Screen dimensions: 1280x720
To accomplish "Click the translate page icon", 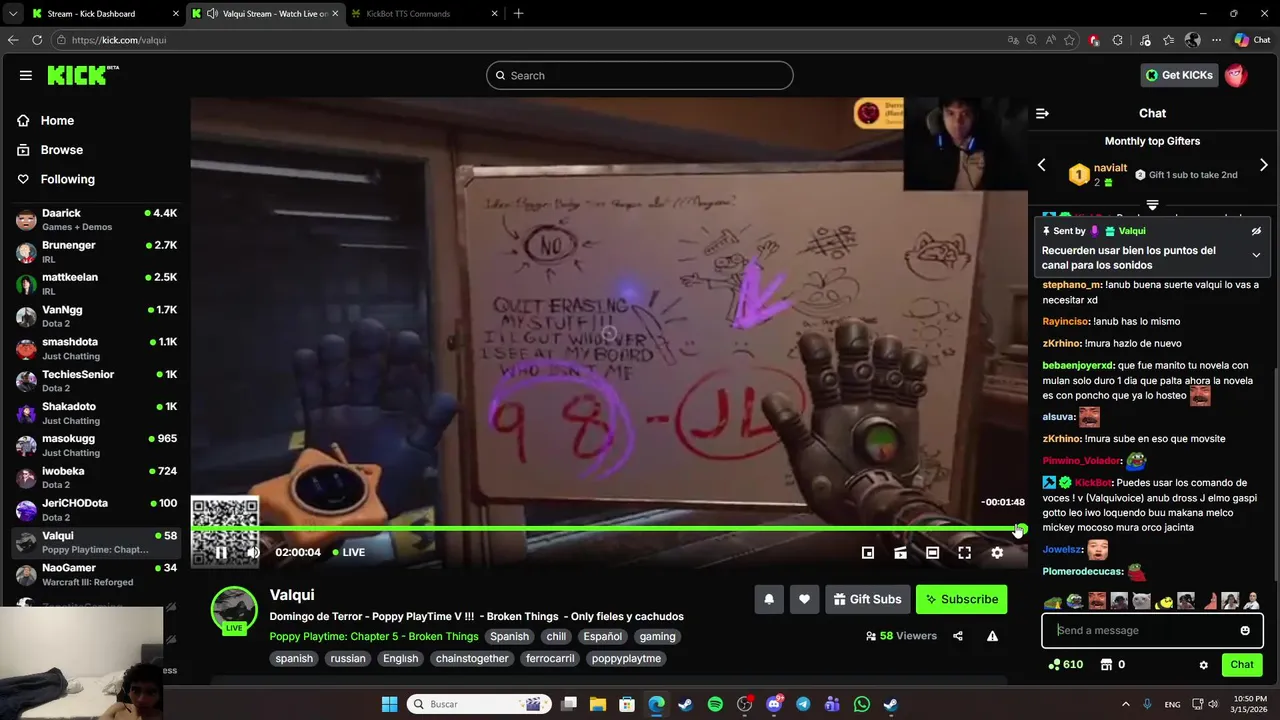I will (x=1013, y=40).
